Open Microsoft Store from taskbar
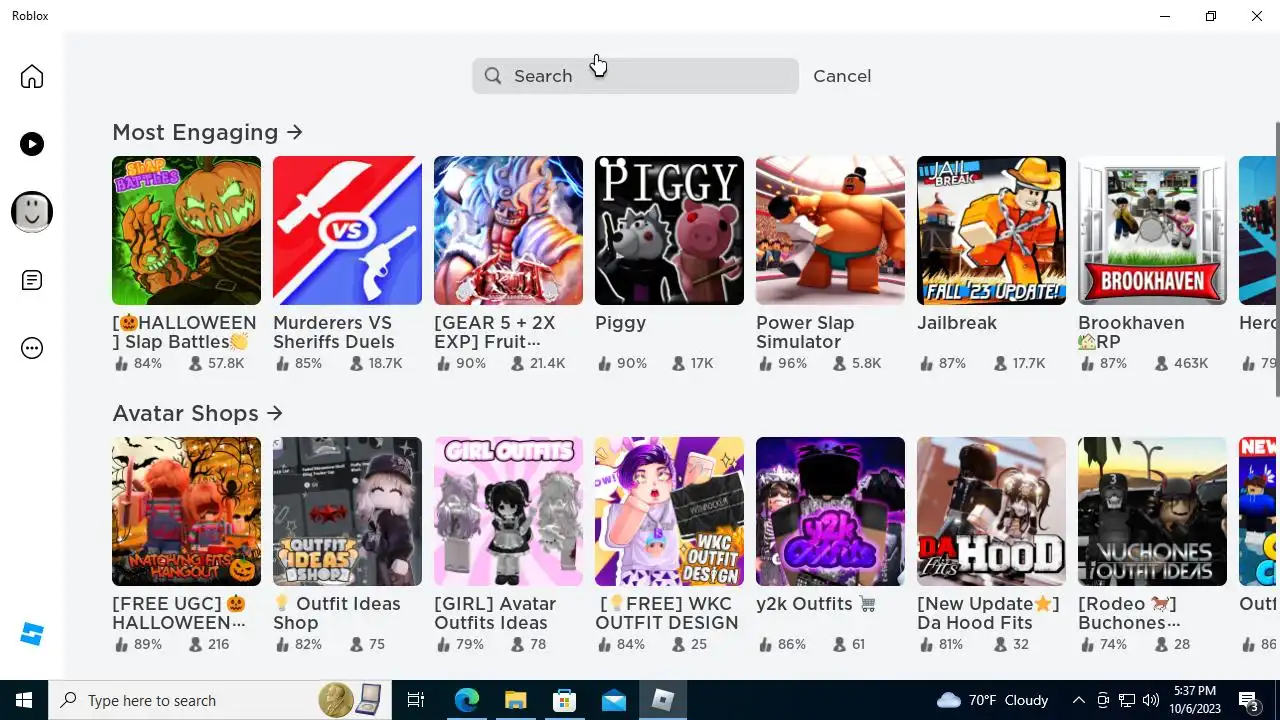1280x720 pixels. click(x=564, y=700)
